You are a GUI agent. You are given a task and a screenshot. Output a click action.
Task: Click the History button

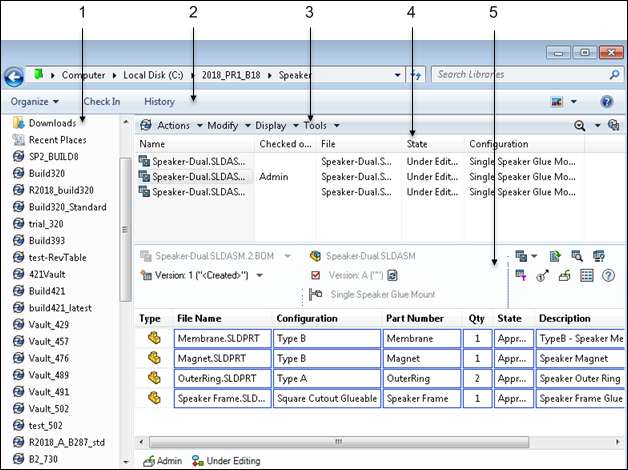159,101
